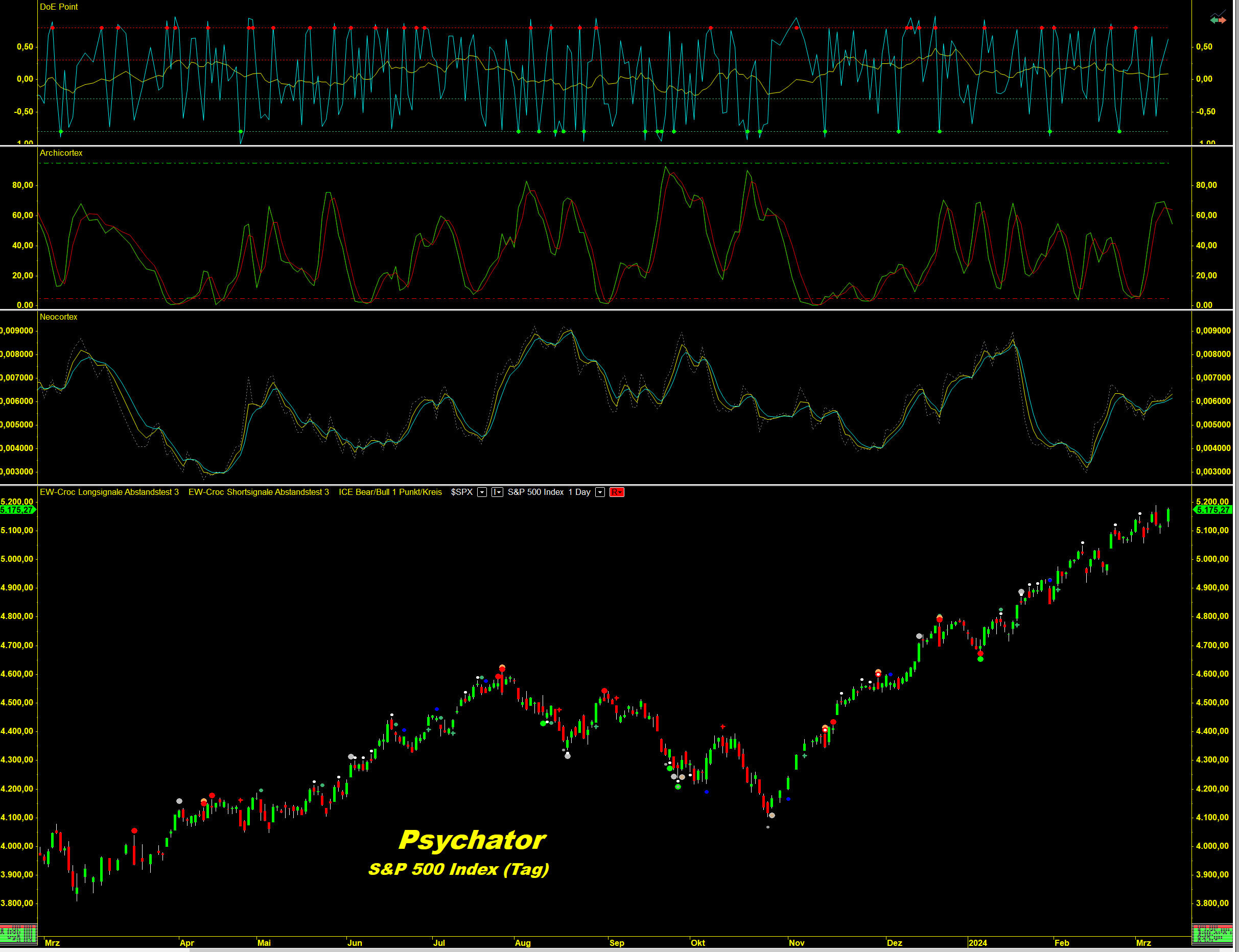Viewport: 1239px width, 952px height.
Task: Click the DoE Point panel title
Action: click(58, 7)
